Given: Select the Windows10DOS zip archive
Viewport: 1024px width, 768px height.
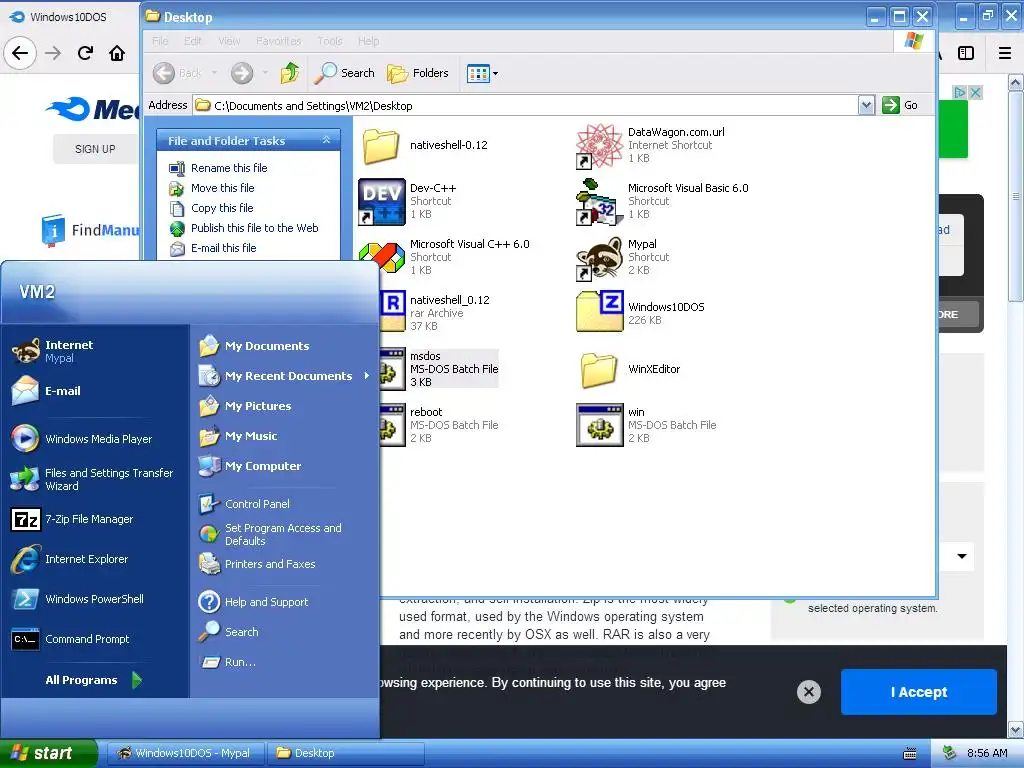Looking at the screenshot, I should (x=641, y=313).
